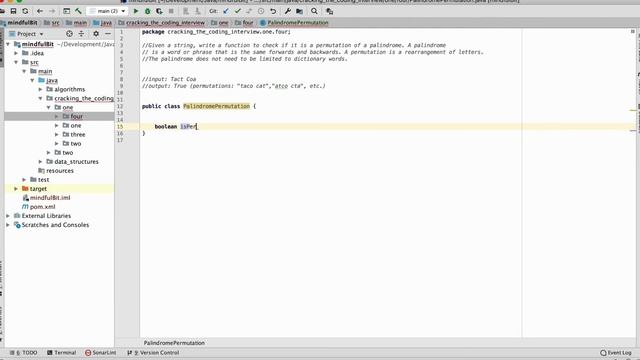Show Git history clock icon

tap(261, 11)
